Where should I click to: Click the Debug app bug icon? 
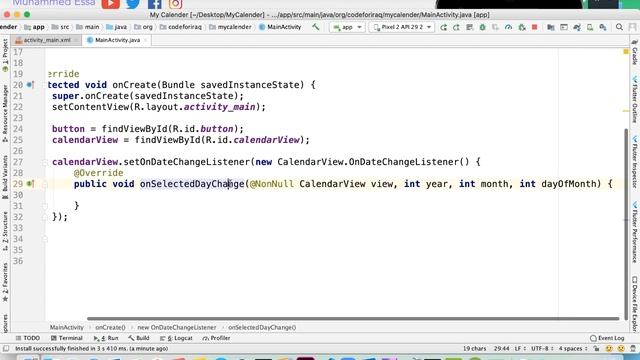click(x=482, y=27)
